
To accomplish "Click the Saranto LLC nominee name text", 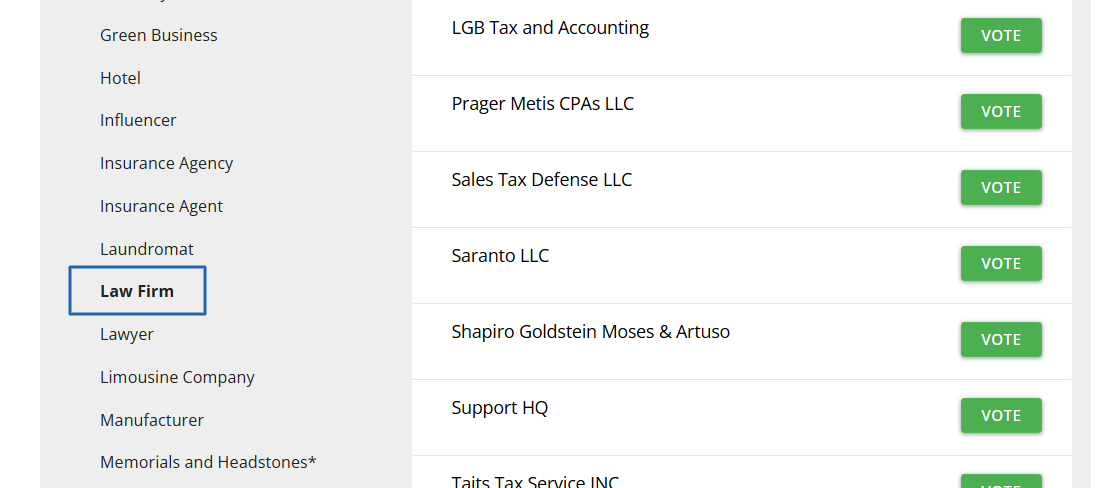I will pos(500,256).
